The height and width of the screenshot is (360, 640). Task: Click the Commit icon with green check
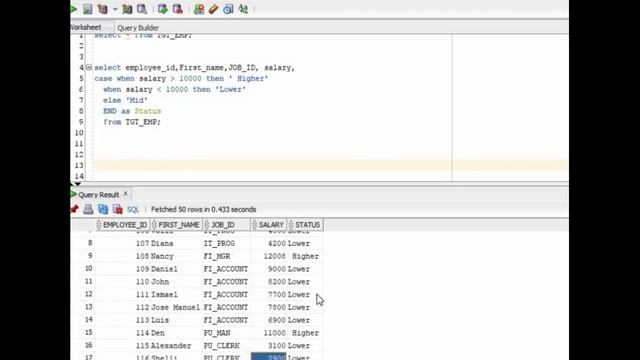[162, 9]
